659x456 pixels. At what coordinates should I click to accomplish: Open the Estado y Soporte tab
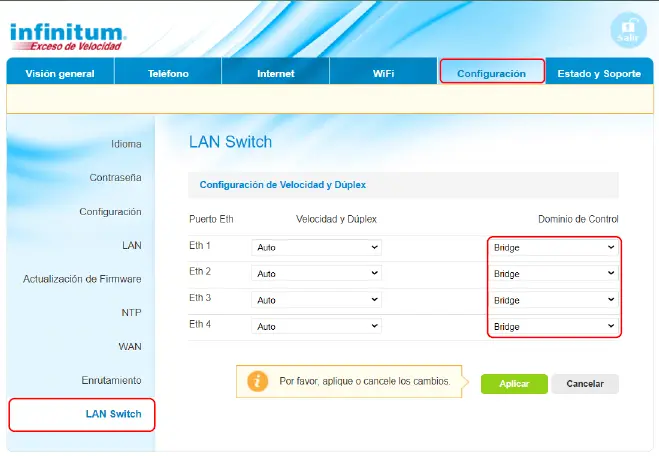click(x=599, y=73)
